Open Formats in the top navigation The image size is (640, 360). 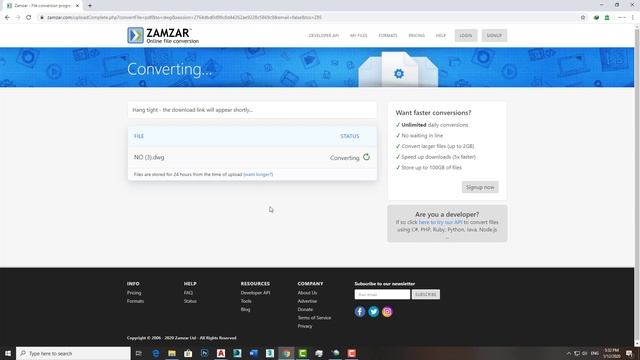tap(388, 36)
